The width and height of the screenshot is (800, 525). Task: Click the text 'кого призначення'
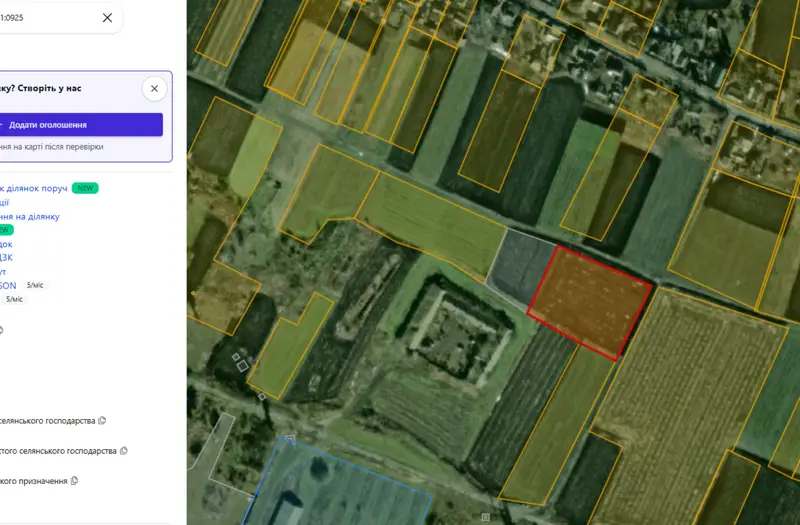pyautogui.click(x=34, y=481)
